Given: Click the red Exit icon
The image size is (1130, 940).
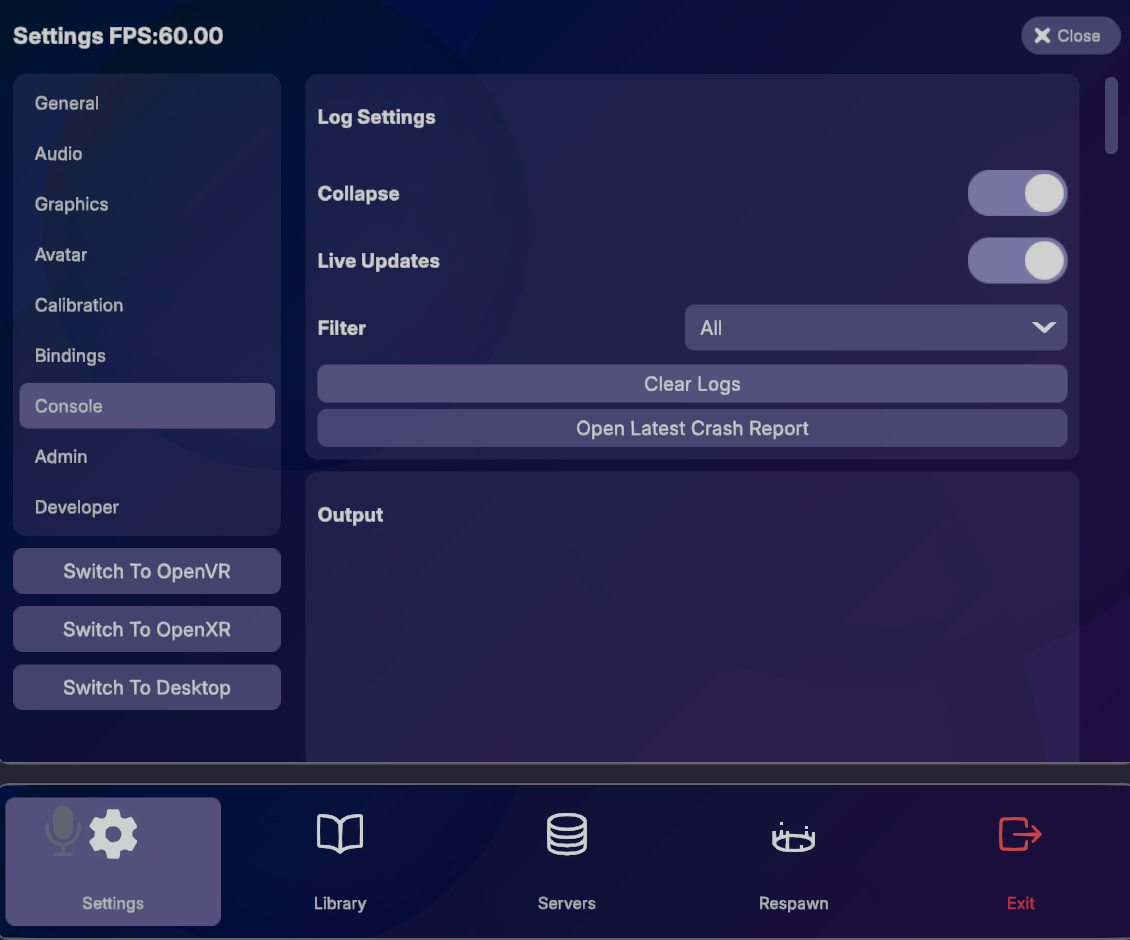Looking at the screenshot, I should (1019, 834).
